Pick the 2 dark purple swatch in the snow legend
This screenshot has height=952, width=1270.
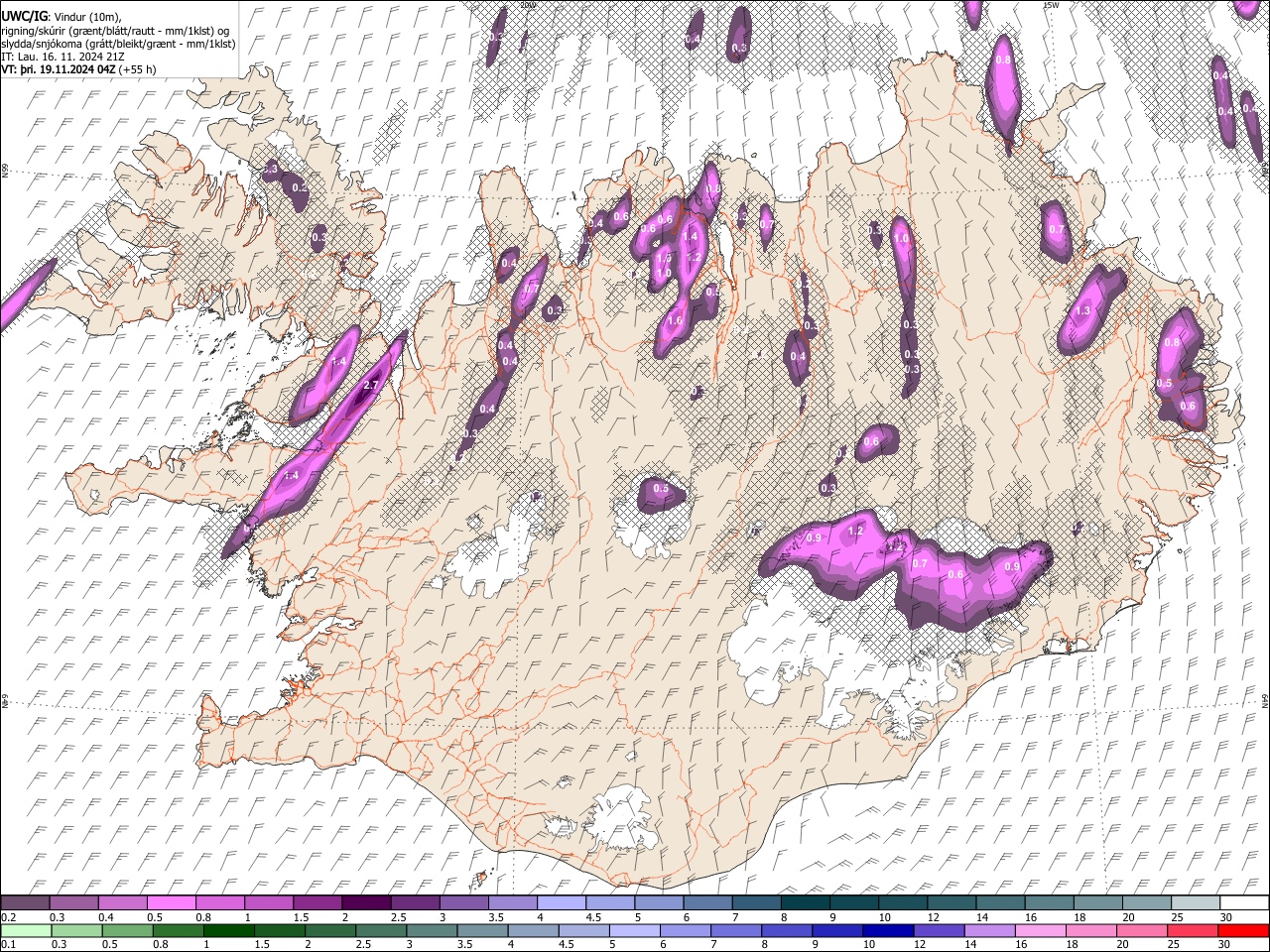[366, 902]
